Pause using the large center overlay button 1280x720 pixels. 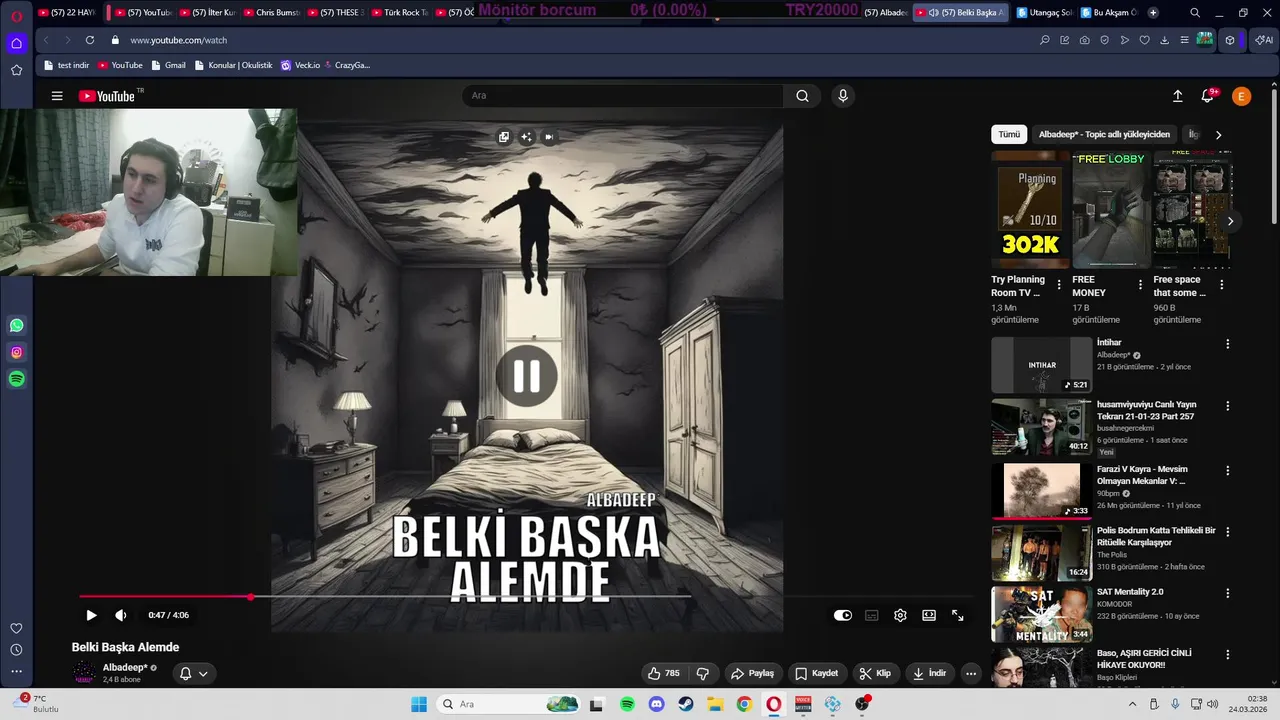[527, 376]
